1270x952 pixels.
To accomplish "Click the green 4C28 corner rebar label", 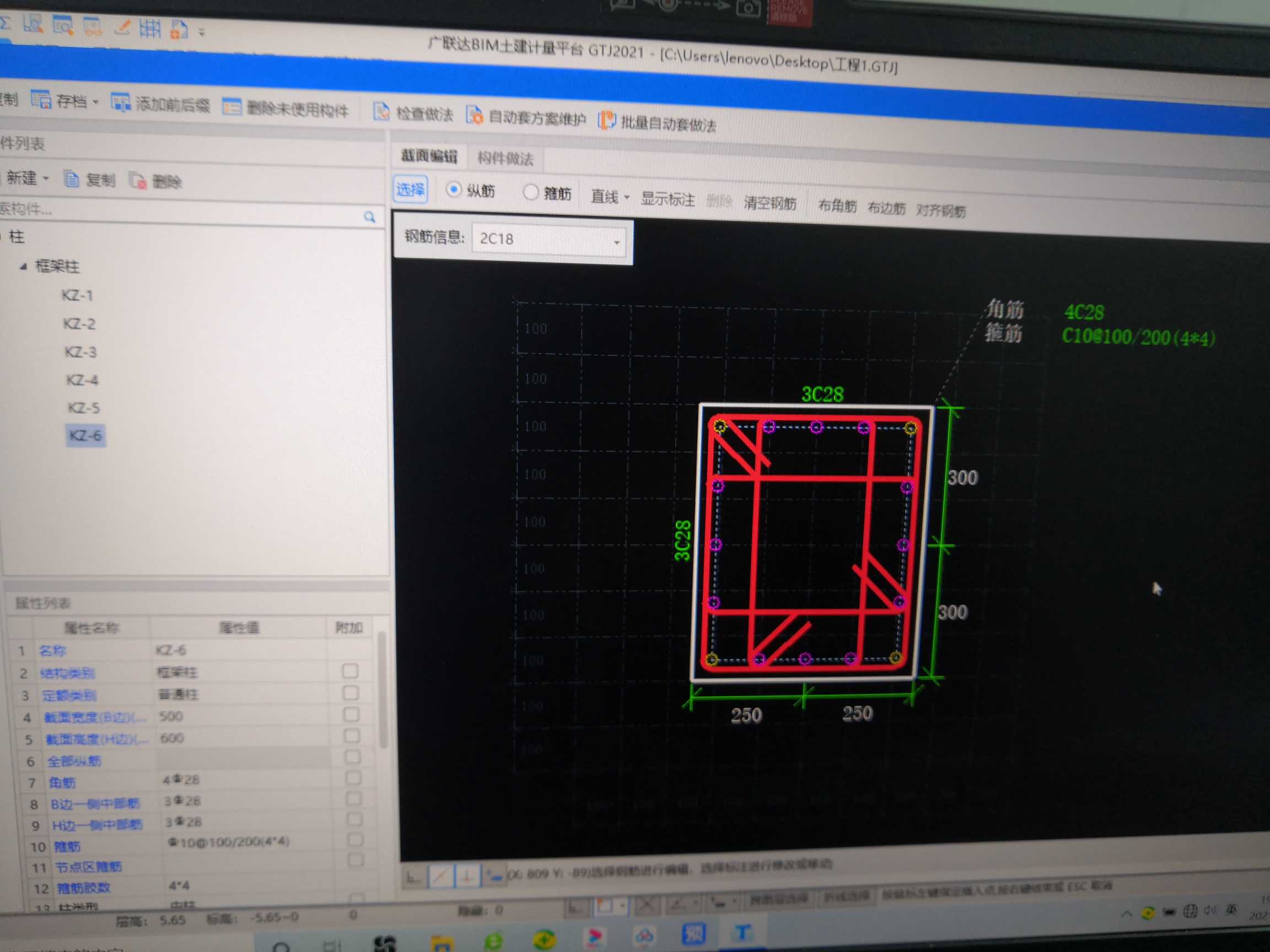I will pos(1083,313).
